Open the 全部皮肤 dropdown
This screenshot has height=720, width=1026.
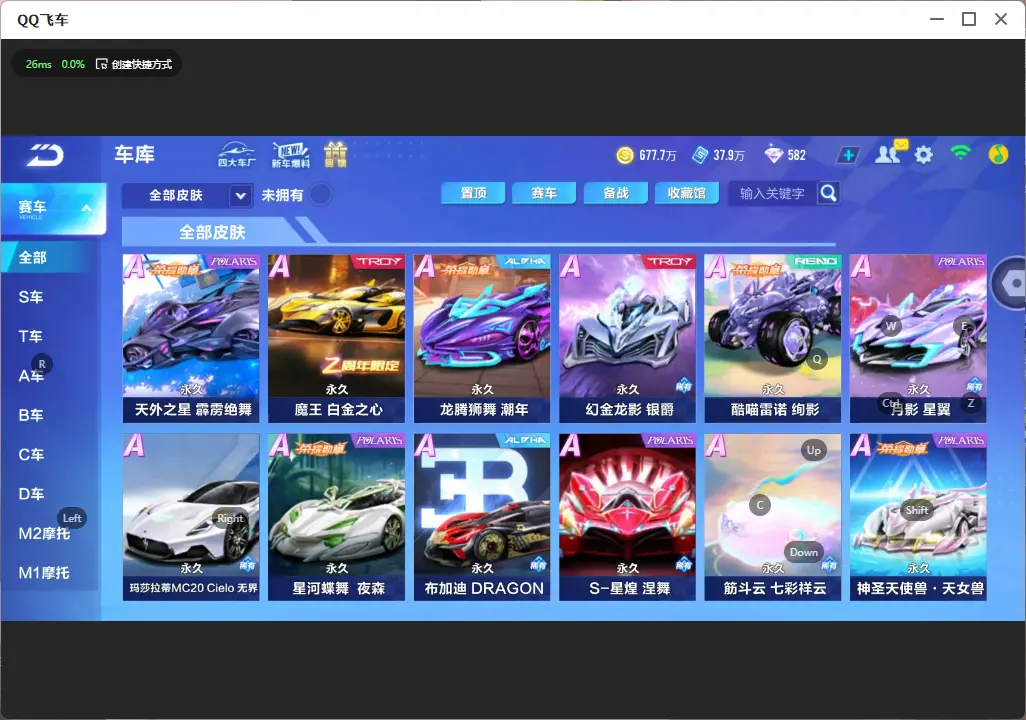tap(186, 195)
